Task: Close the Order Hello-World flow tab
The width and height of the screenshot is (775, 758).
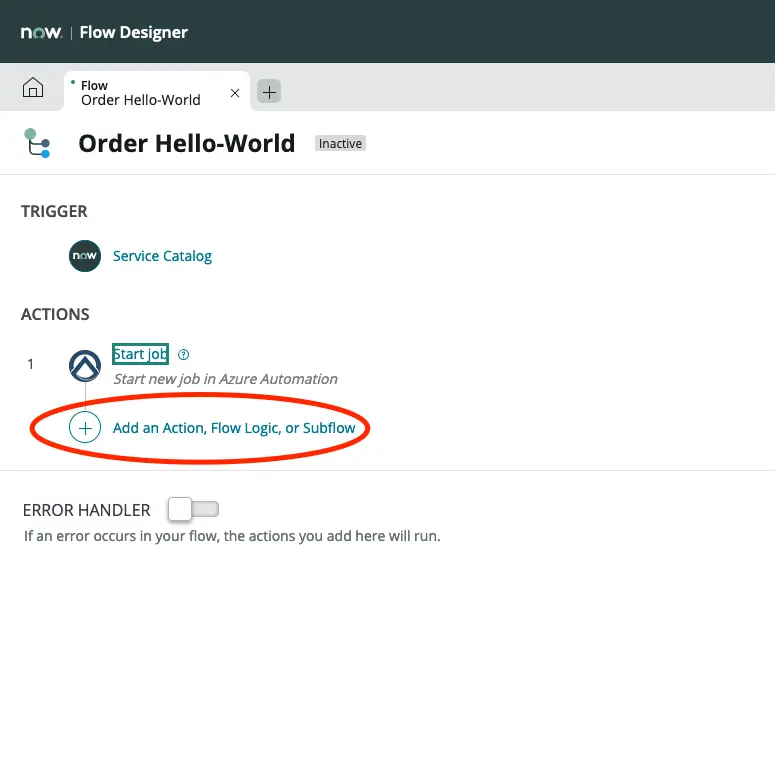Action: point(235,92)
